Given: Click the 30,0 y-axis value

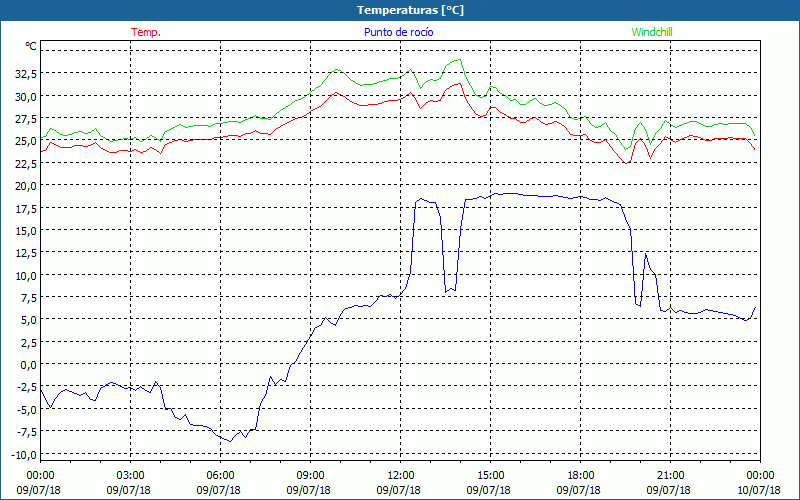Looking at the screenshot, I should tap(26, 96).
